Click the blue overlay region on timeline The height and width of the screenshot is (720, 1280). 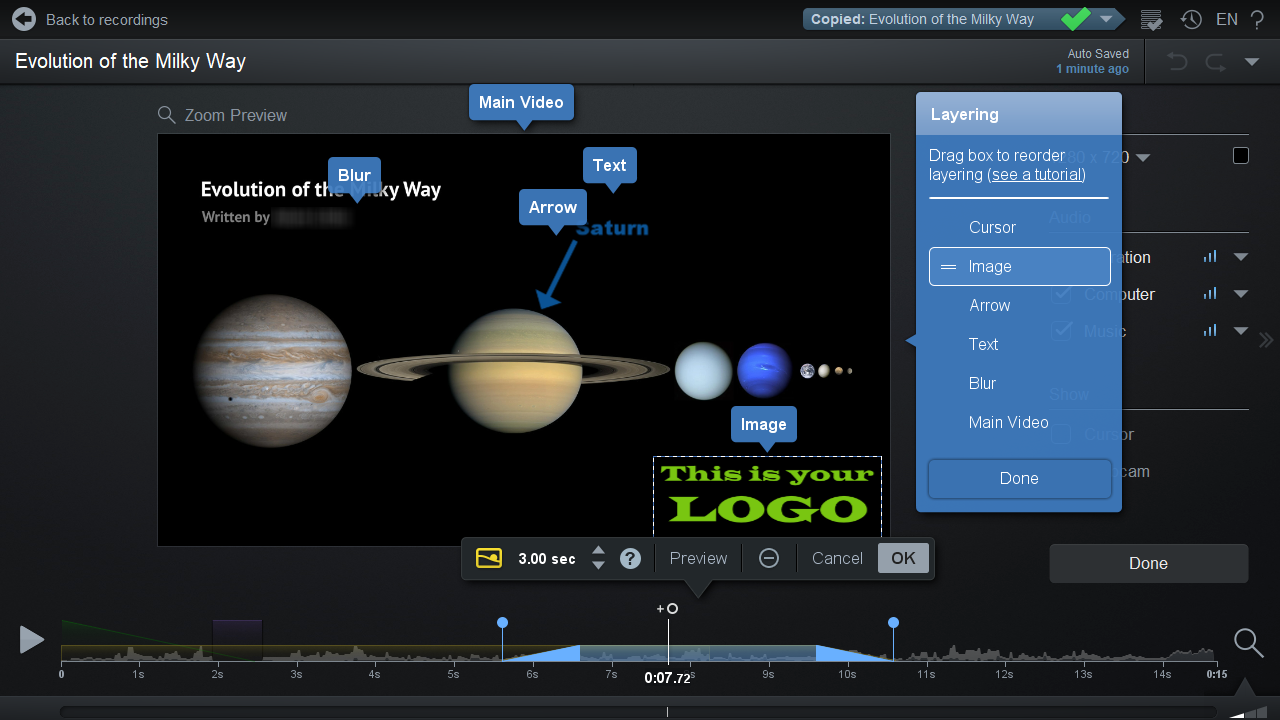pos(698,653)
